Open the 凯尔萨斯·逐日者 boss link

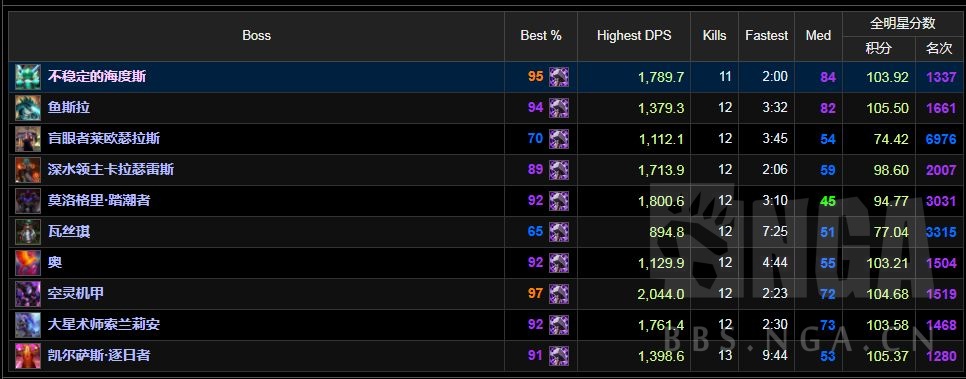point(99,356)
